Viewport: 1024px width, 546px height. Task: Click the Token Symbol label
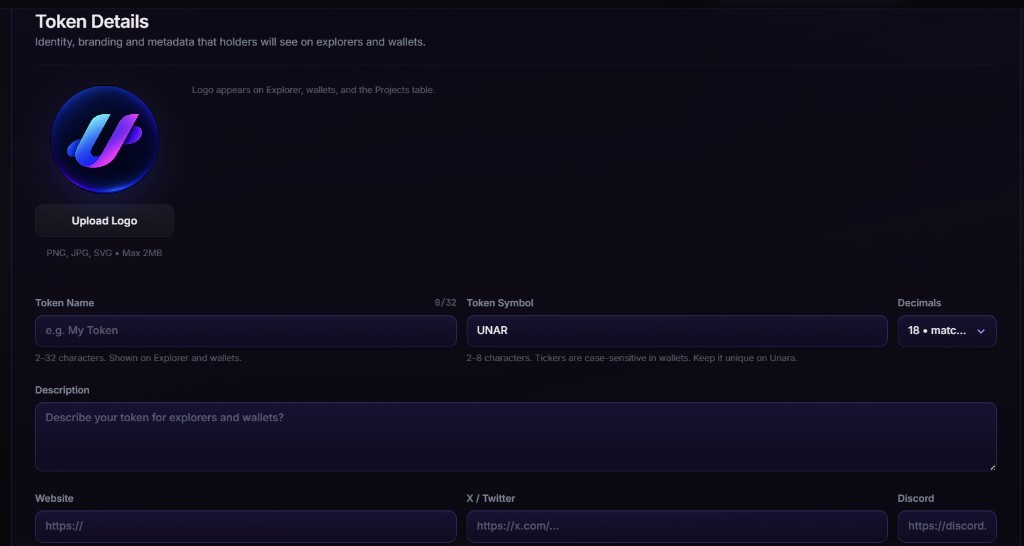pyautogui.click(x=500, y=303)
